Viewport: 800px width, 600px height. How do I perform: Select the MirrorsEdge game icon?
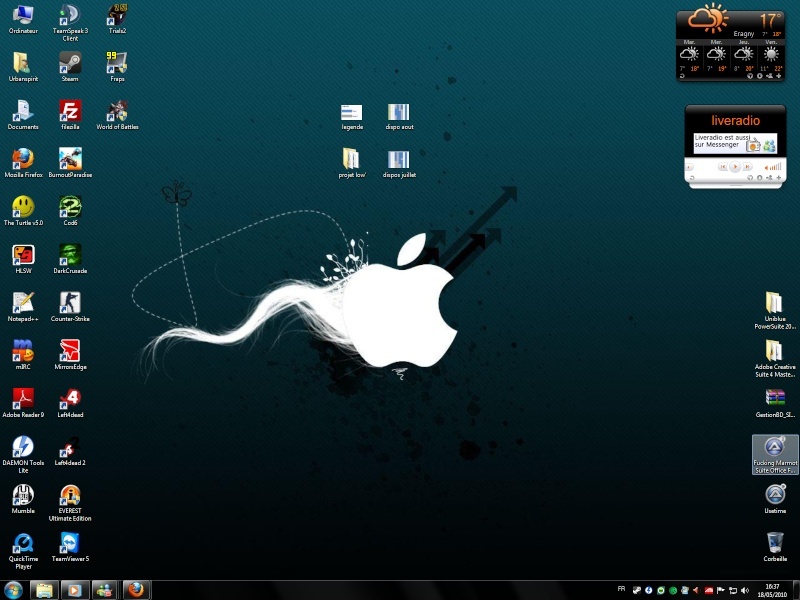pyautogui.click(x=70, y=355)
